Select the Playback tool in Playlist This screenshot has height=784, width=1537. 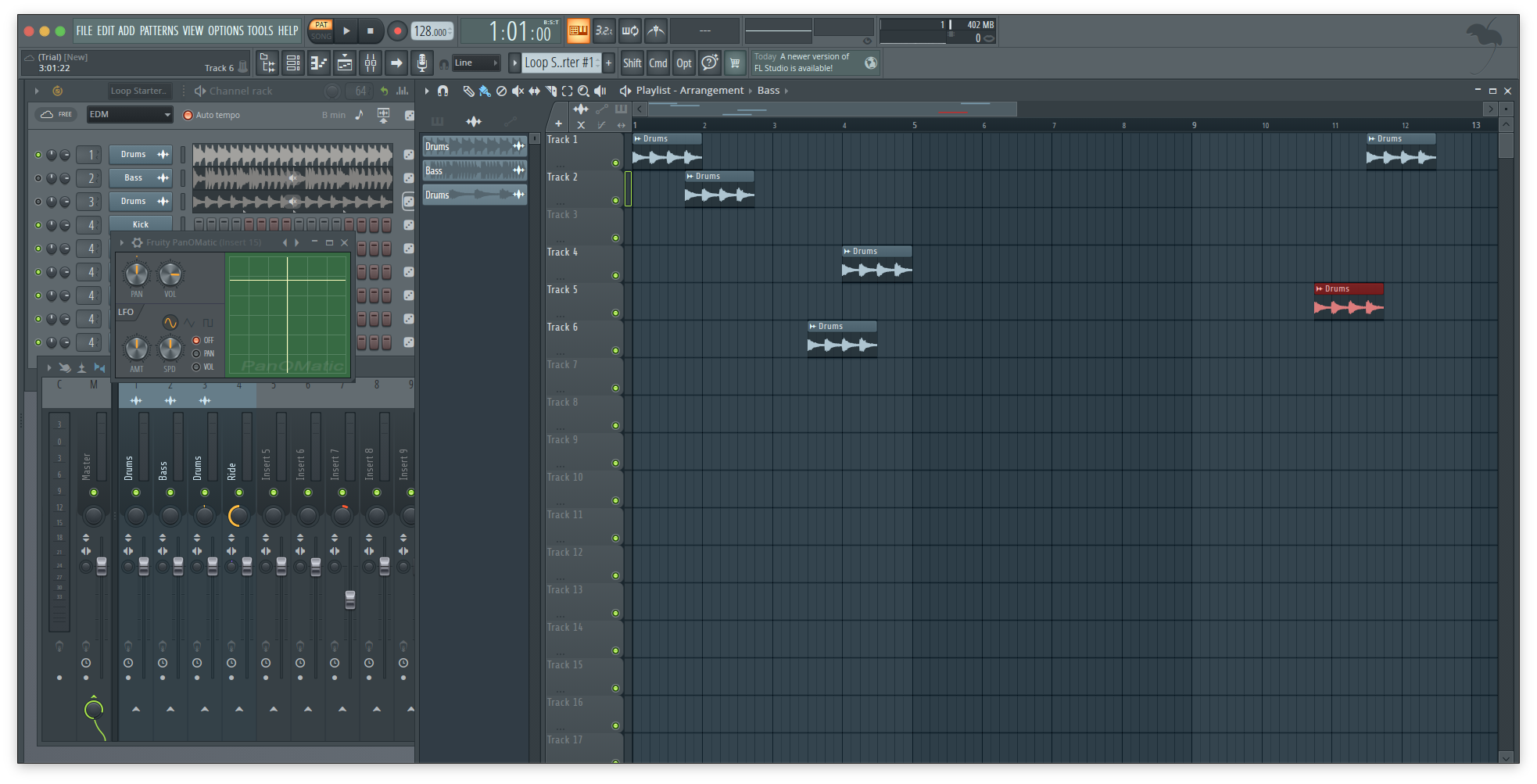tap(600, 91)
